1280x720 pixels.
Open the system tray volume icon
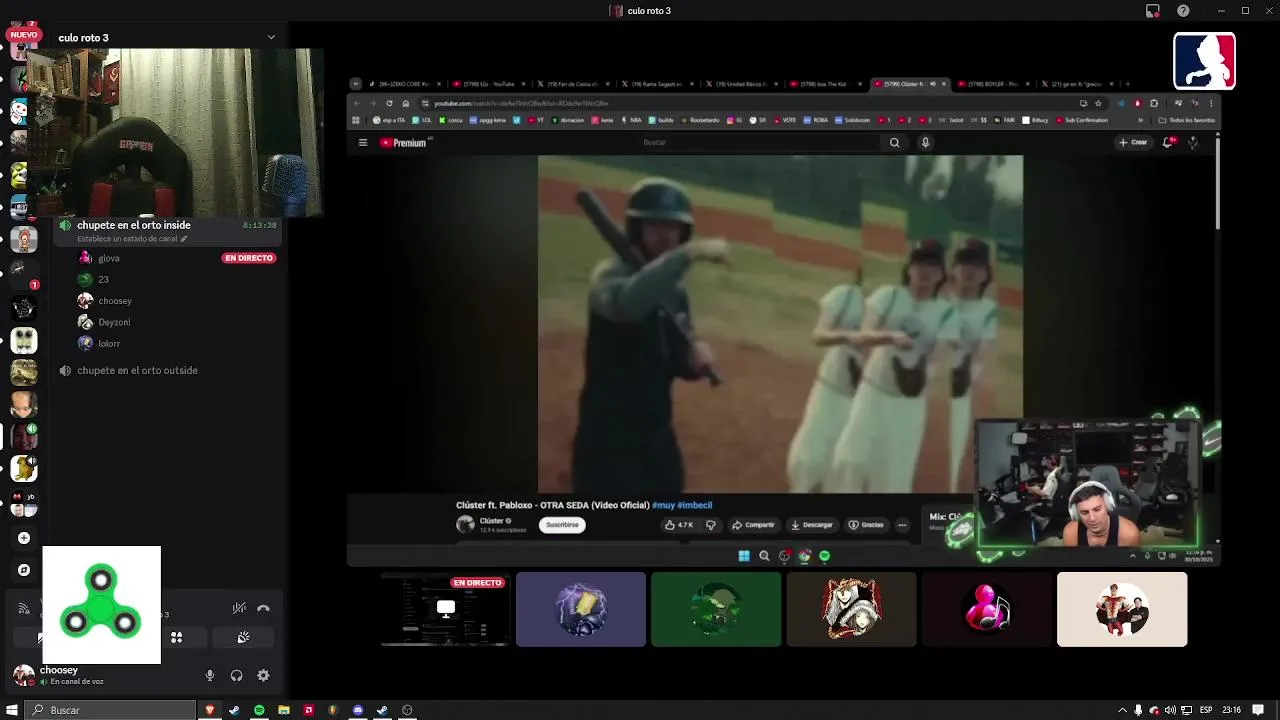[1170, 710]
